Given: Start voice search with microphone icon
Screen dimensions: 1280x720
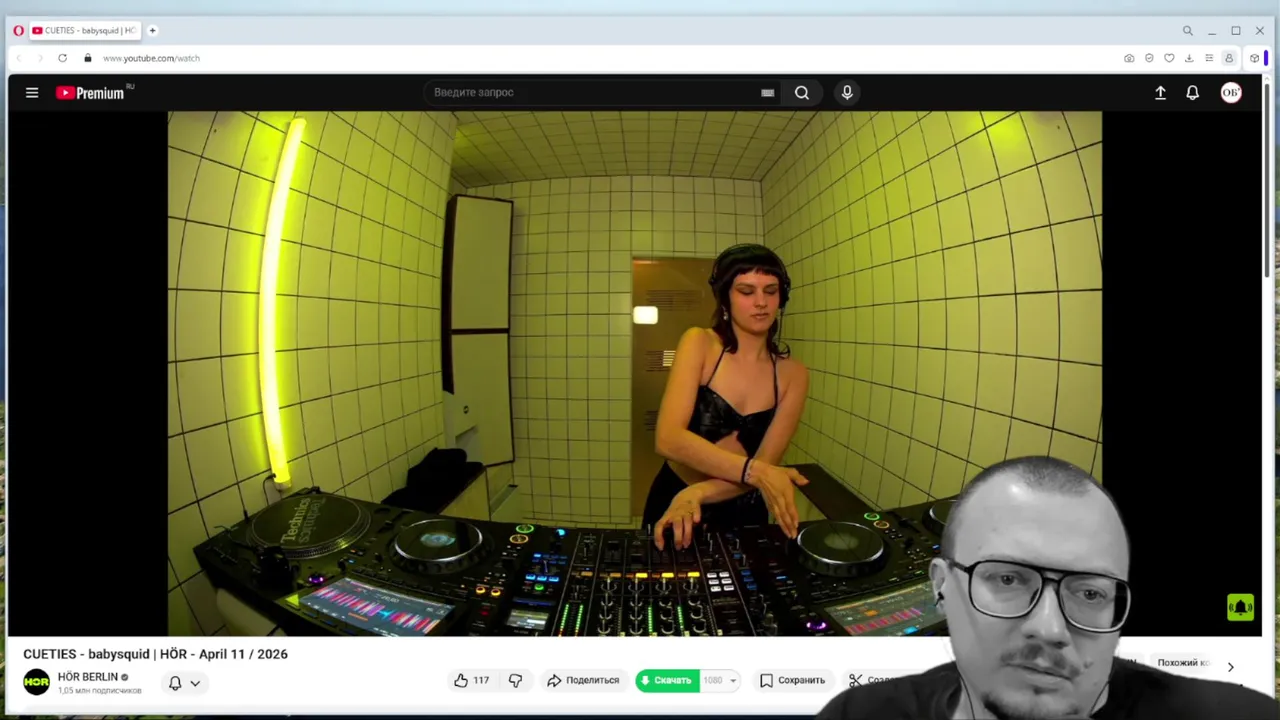Looking at the screenshot, I should click(847, 92).
